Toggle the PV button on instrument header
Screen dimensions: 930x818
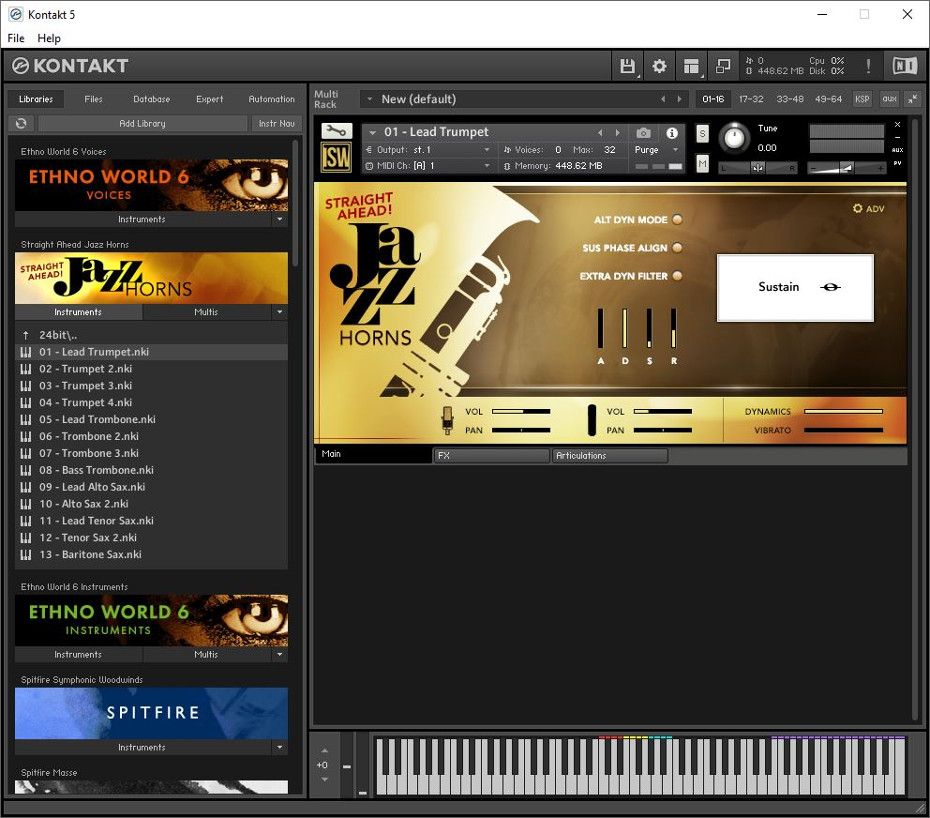pyautogui.click(x=897, y=163)
